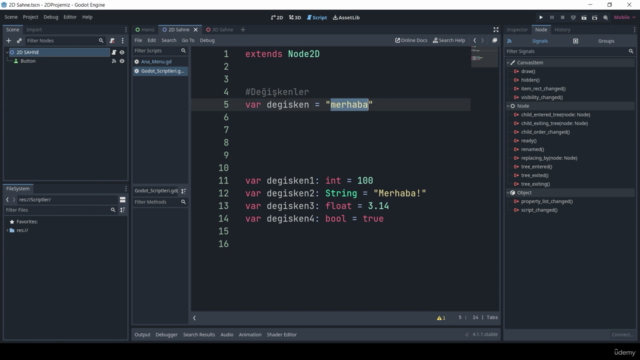Open script editor Go To menu
The height and width of the screenshot is (360, 640).
coord(188,40)
